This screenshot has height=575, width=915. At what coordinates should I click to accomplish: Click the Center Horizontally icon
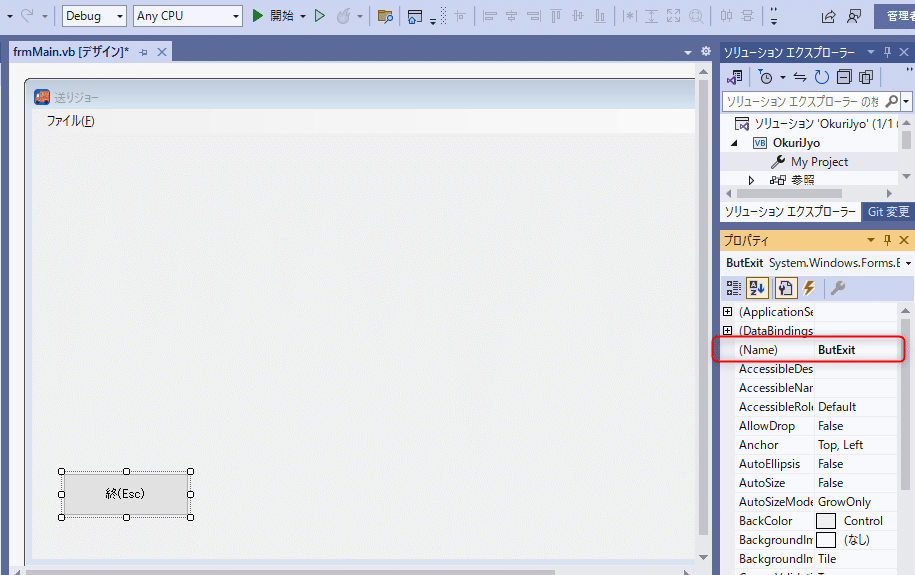(726, 16)
